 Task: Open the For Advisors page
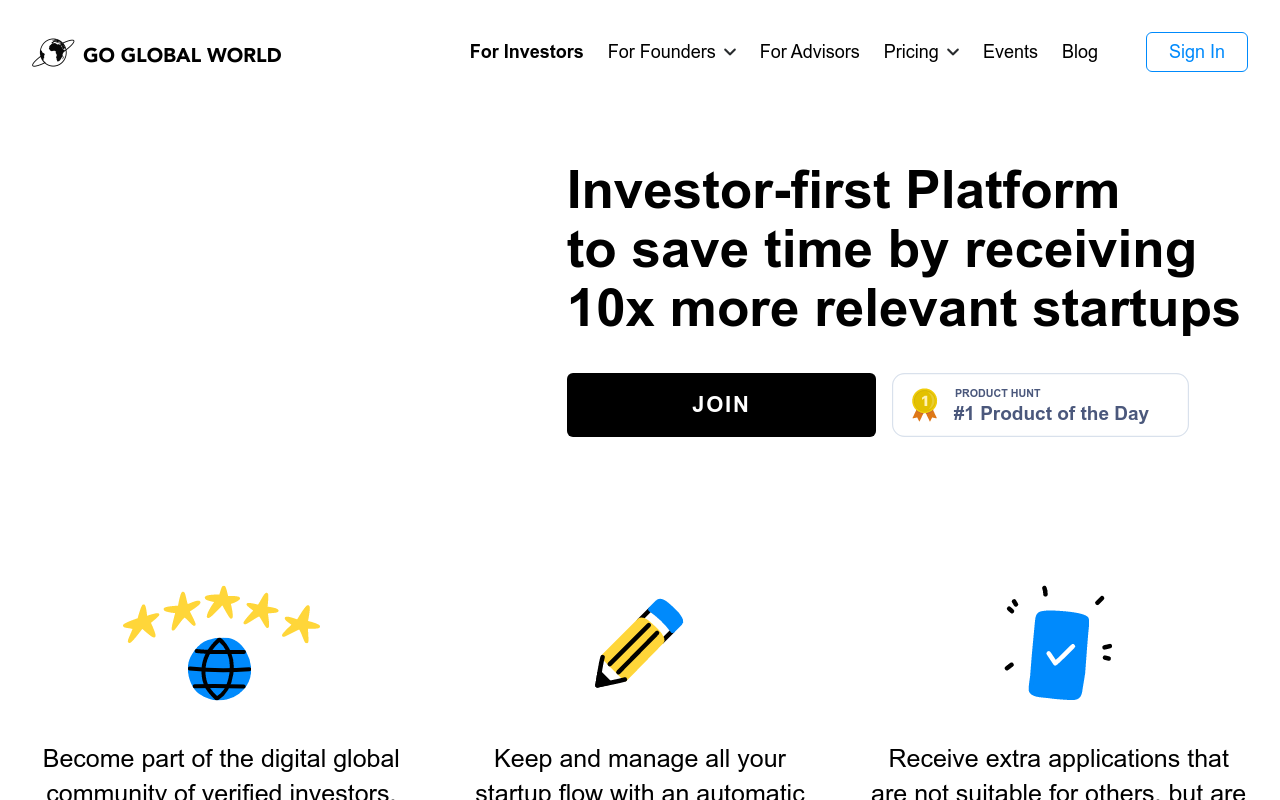click(810, 52)
